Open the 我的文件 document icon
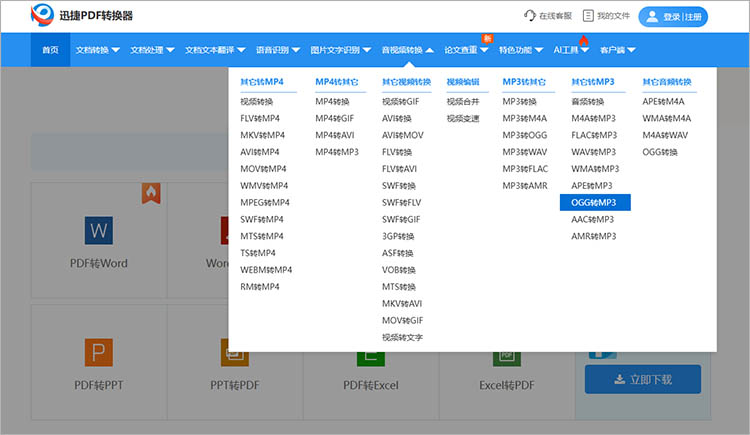 click(588, 16)
